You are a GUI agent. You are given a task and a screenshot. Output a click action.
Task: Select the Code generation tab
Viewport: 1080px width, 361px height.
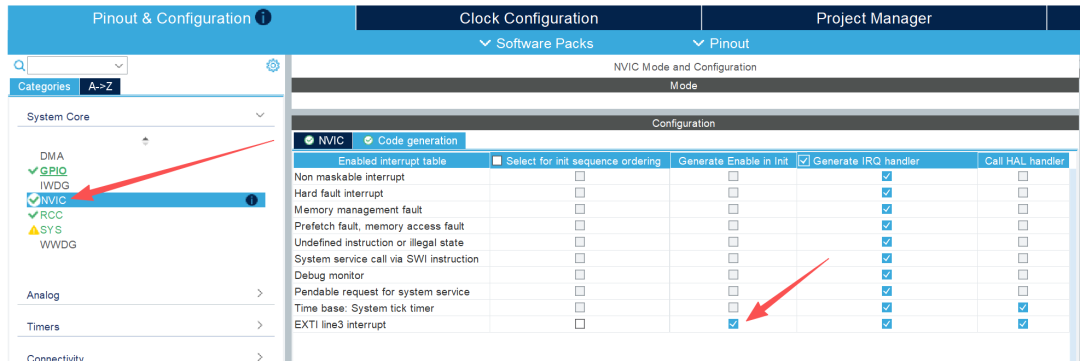410,141
